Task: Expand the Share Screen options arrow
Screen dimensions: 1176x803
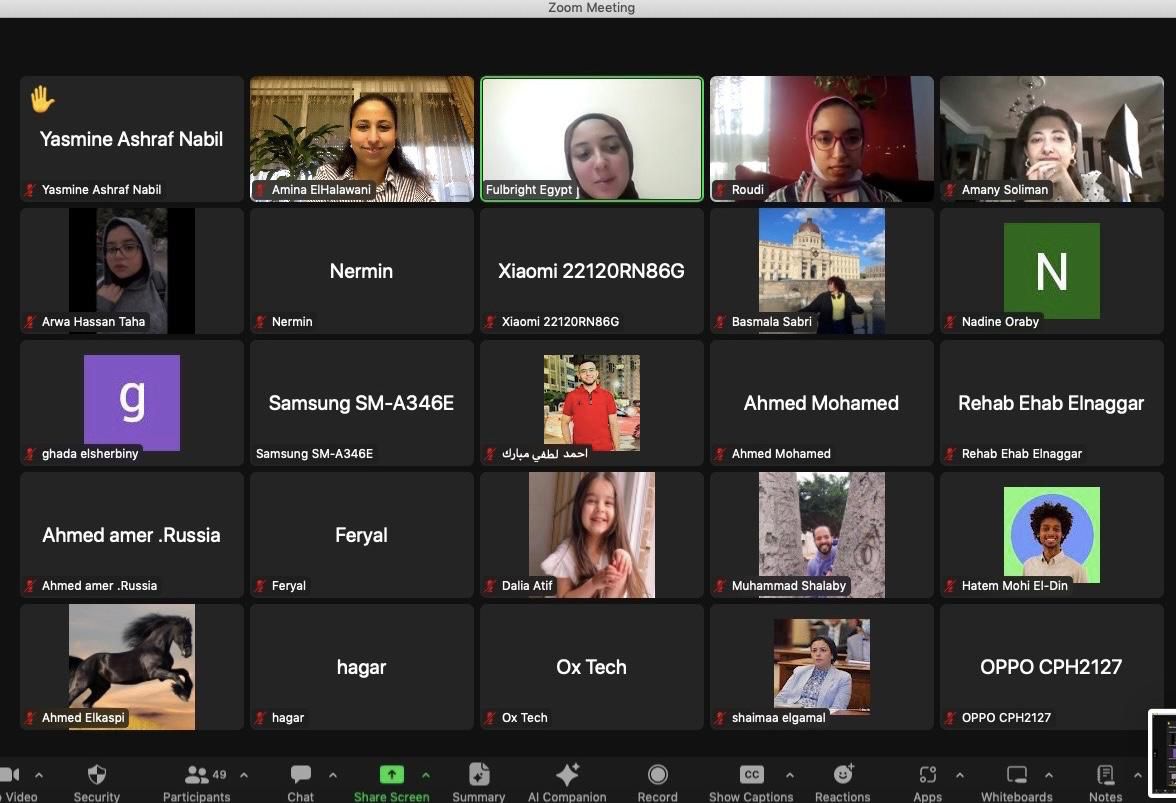Action: point(426,775)
